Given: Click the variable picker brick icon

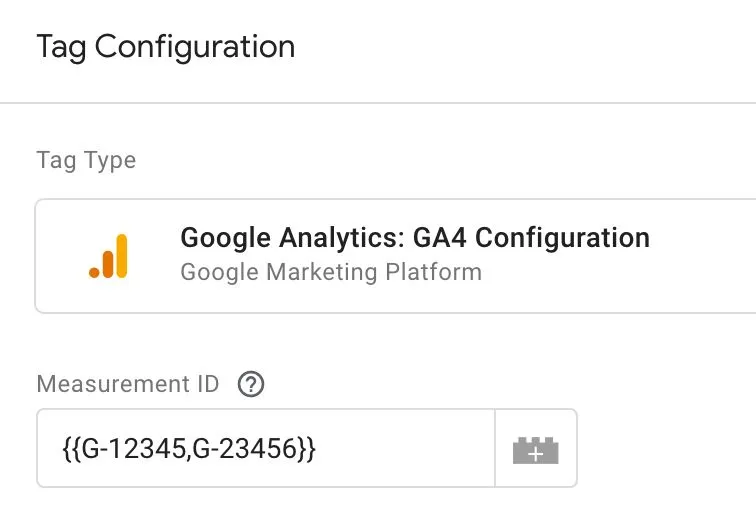Looking at the screenshot, I should coord(535,449).
